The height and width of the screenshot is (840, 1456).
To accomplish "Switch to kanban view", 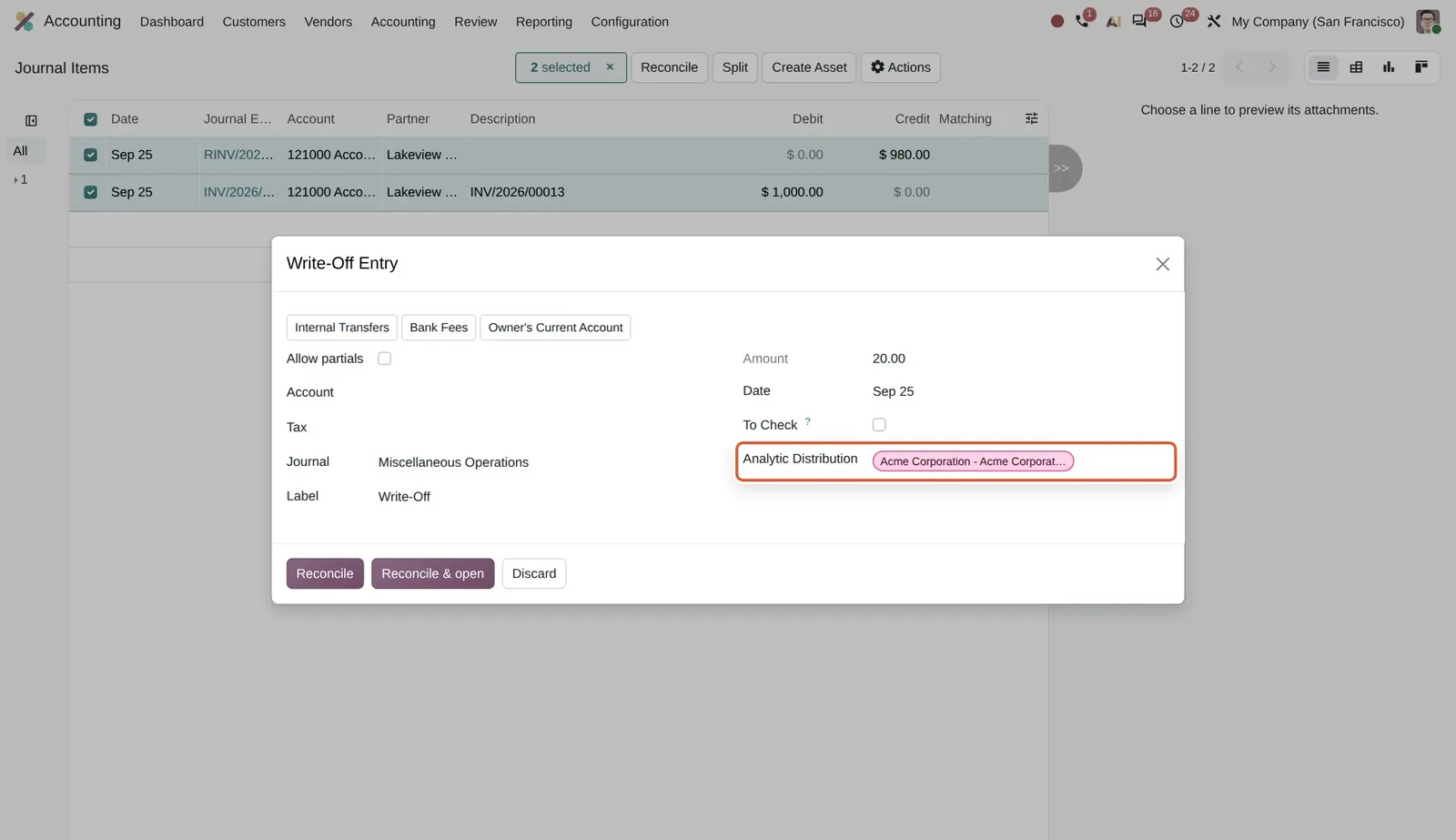I will coord(1421,66).
